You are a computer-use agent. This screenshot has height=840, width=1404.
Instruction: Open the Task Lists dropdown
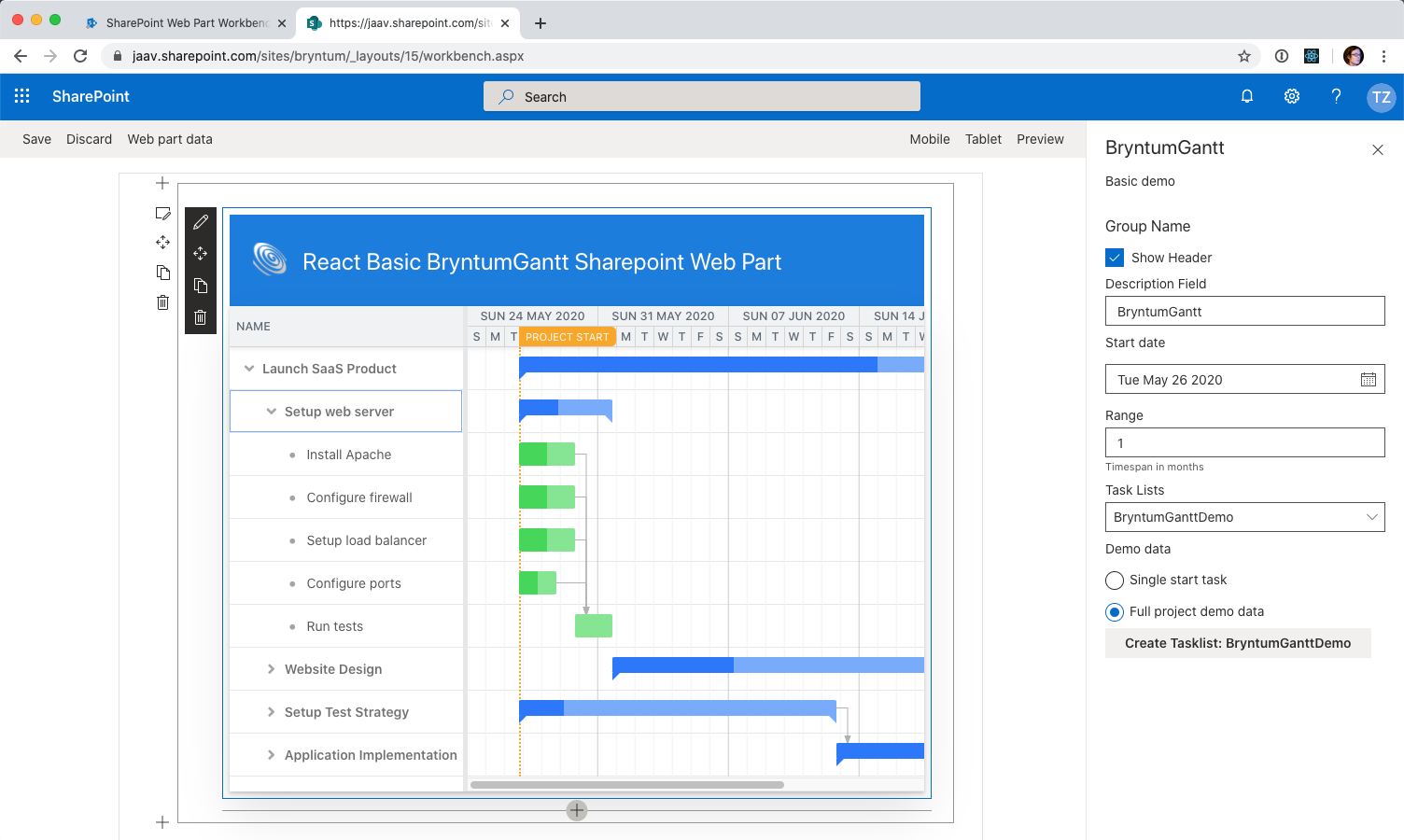point(1244,517)
